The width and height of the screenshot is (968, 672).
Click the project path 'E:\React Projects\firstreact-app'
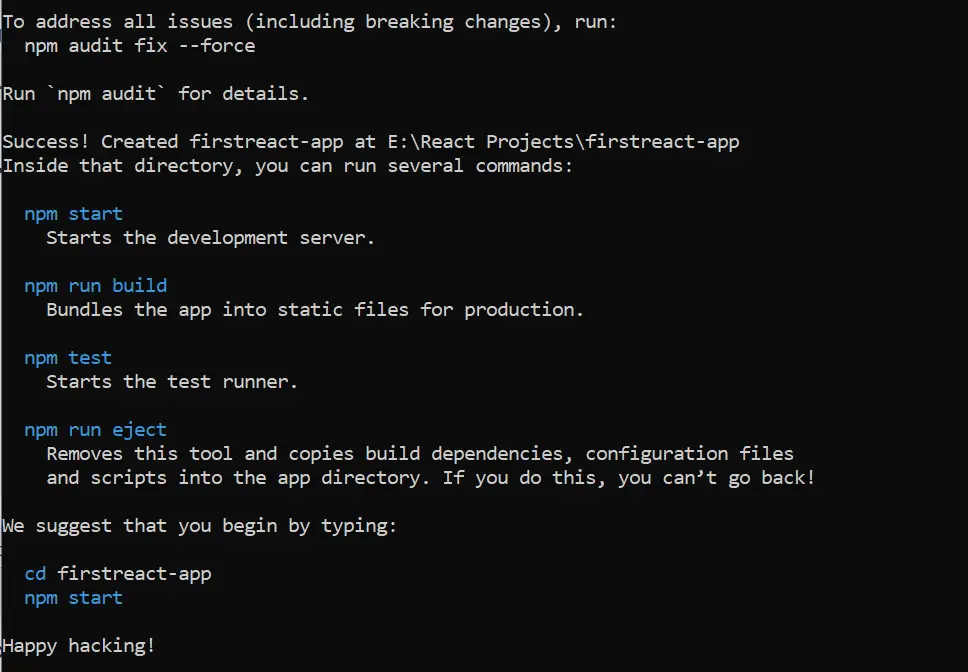point(563,142)
